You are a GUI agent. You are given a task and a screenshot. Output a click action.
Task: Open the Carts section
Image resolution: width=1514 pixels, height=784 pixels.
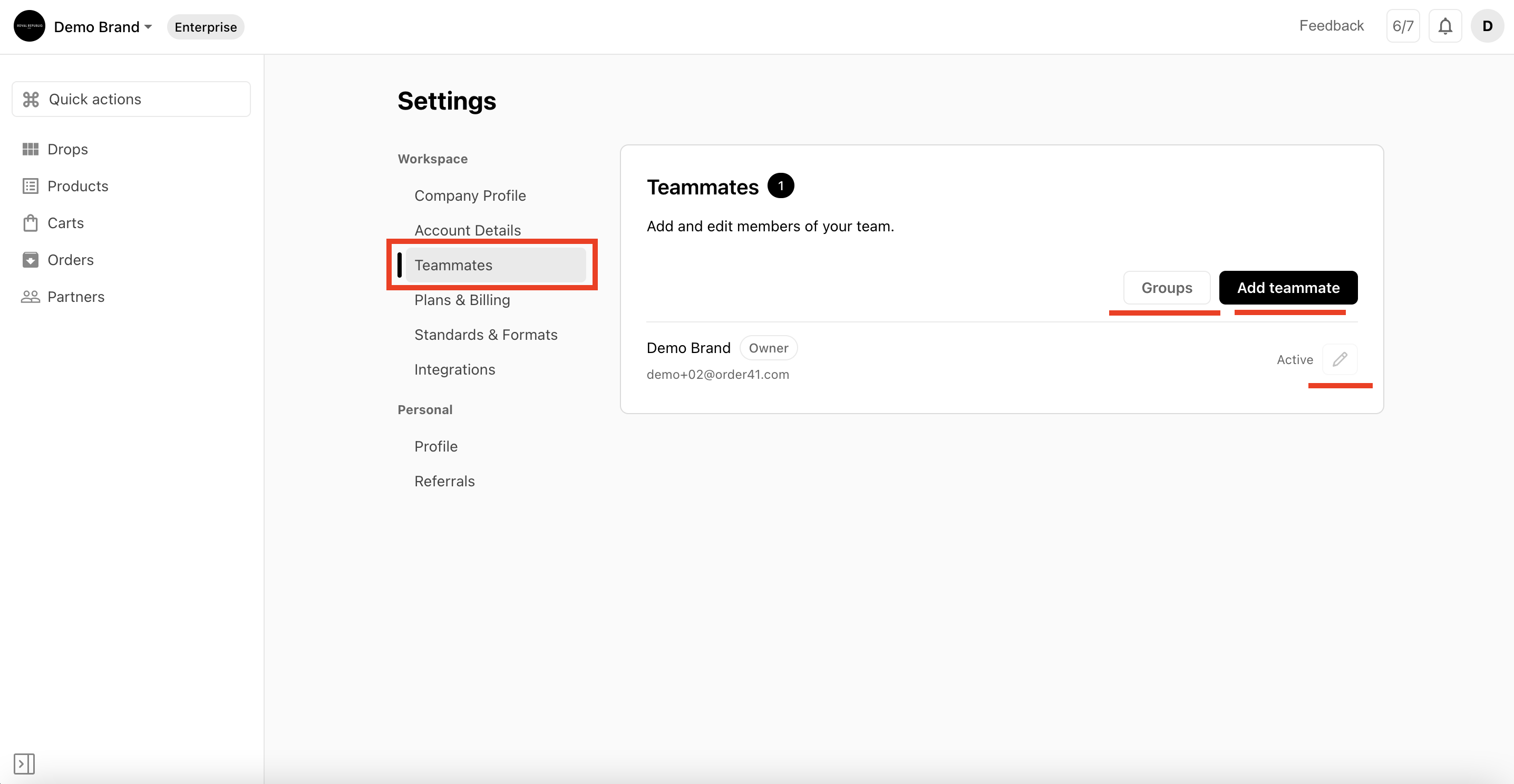tap(66, 222)
